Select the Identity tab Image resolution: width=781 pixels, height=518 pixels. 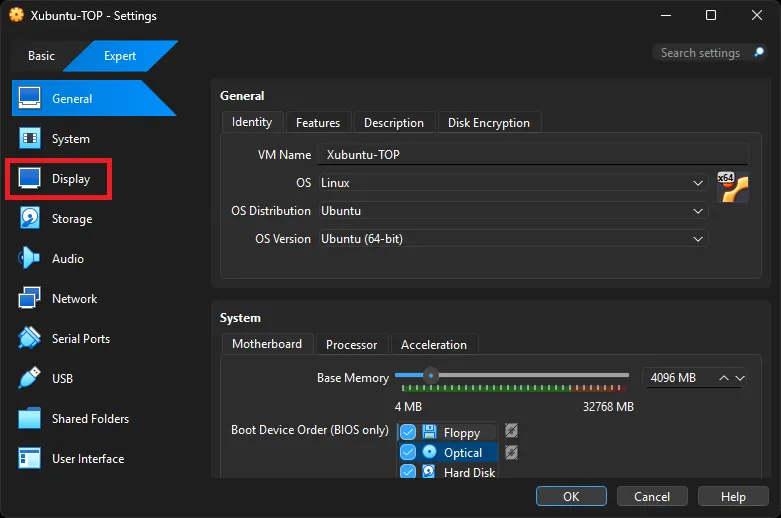click(x=252, y=122)
